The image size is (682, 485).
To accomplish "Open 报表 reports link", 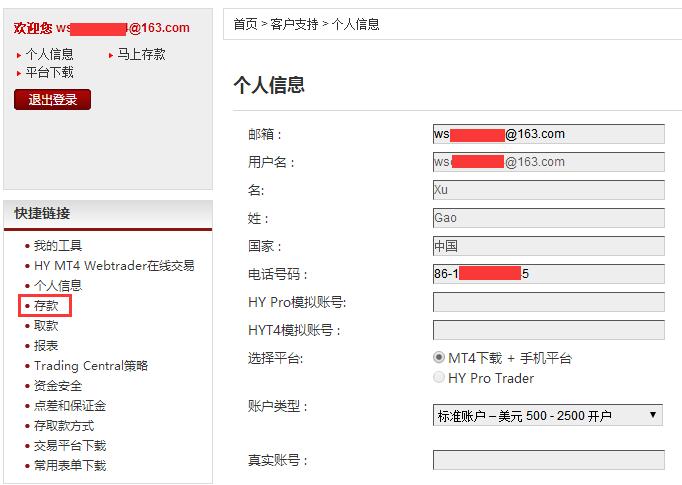I will 46,346.
